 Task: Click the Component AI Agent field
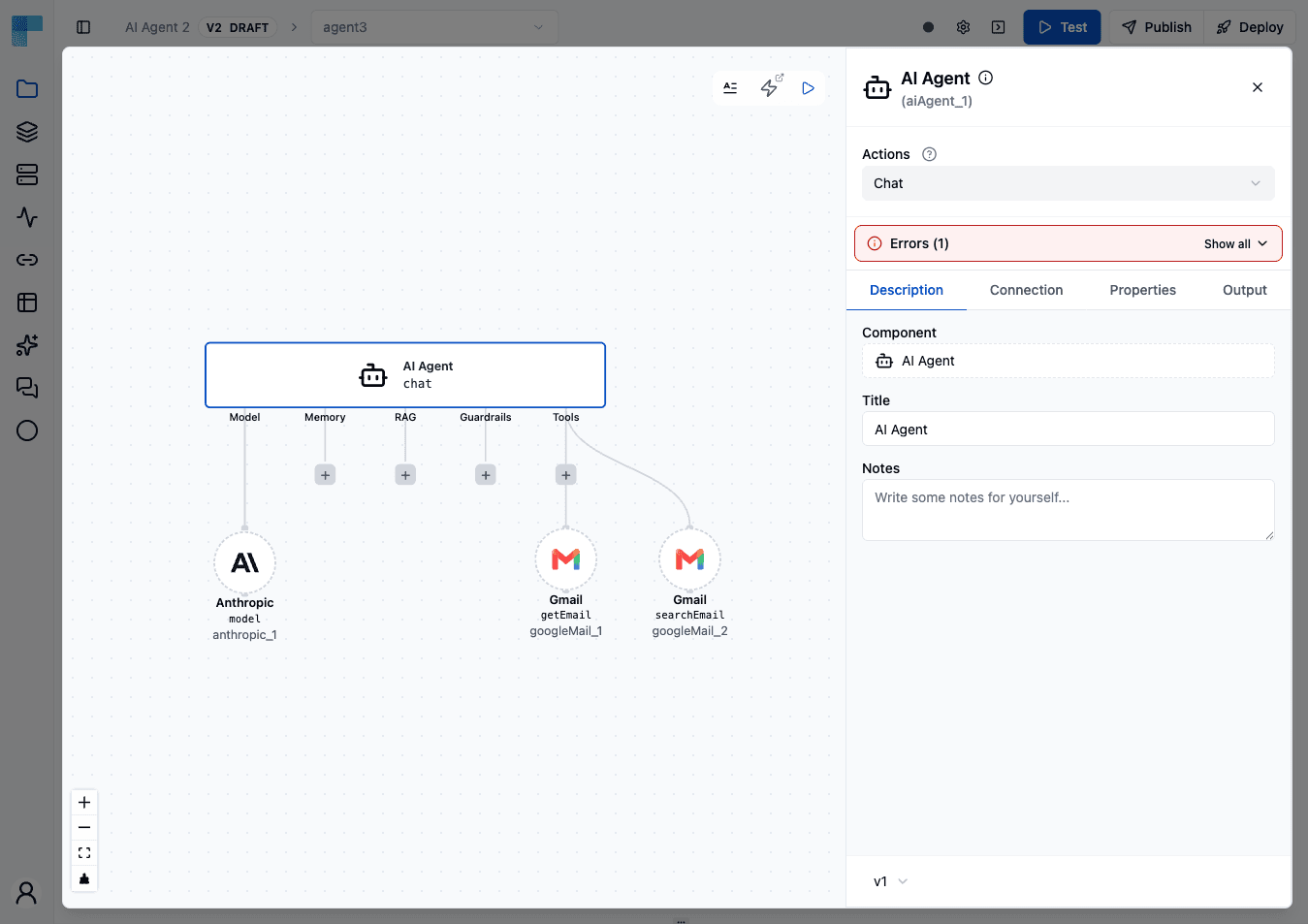(x=1068, y=361)
